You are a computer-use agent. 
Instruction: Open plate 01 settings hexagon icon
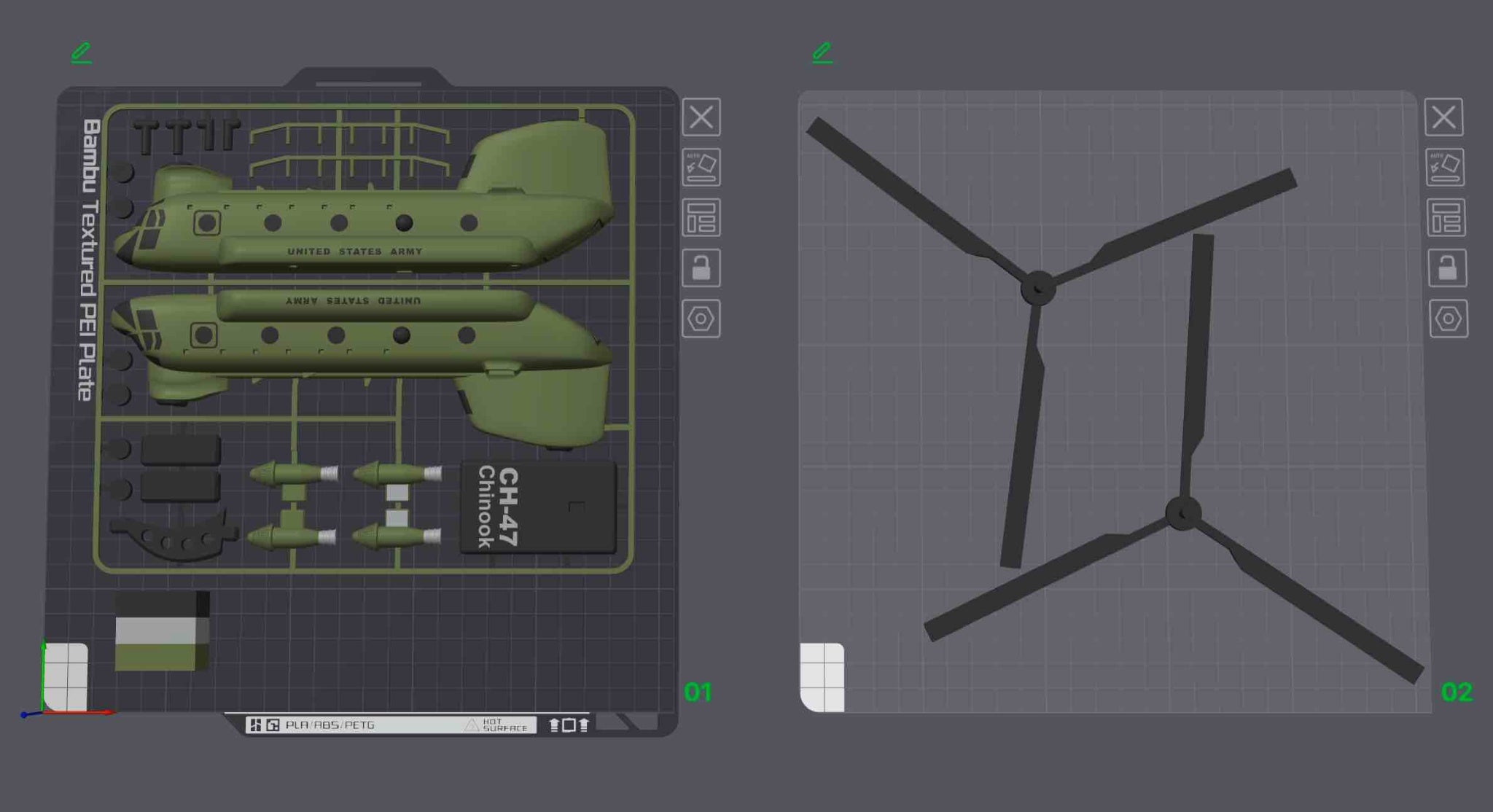(x=701, y=319)
